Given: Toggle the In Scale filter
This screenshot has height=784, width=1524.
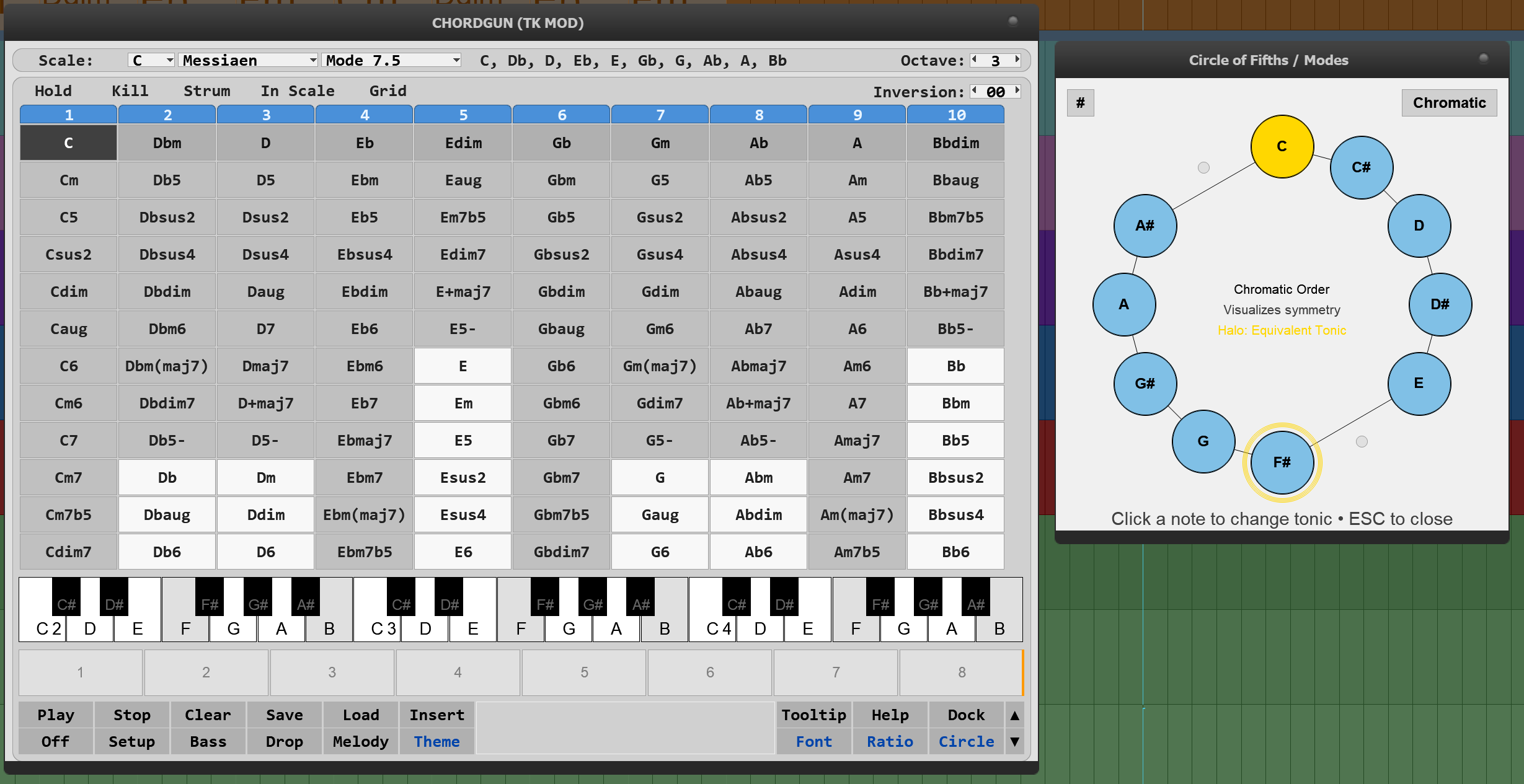Looking at the screenshot, I should (297, 91).
